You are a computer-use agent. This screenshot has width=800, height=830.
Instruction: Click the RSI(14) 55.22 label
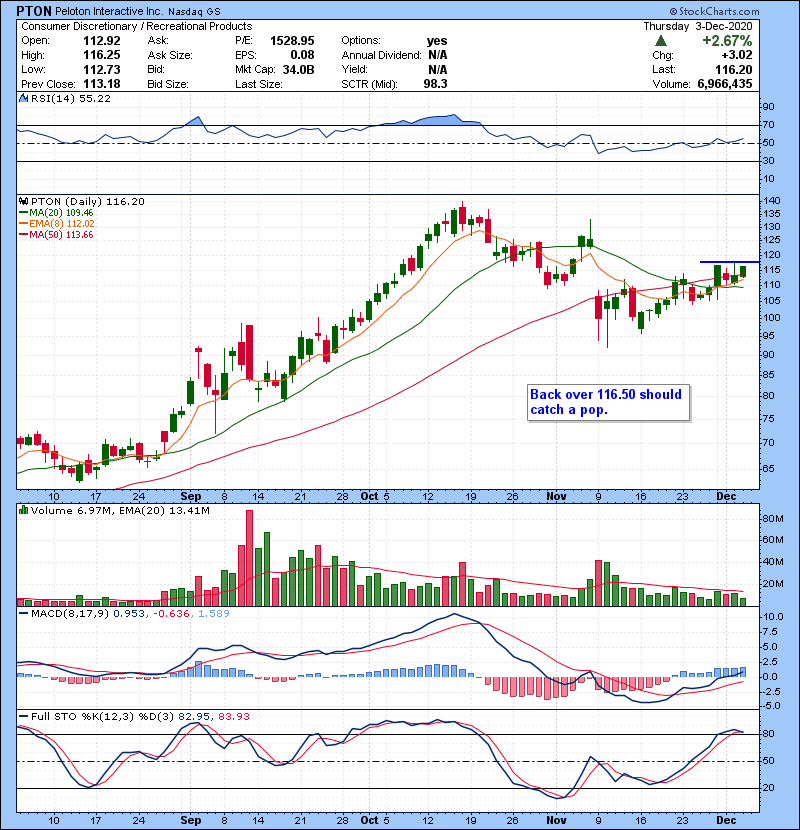coord(71,98)
